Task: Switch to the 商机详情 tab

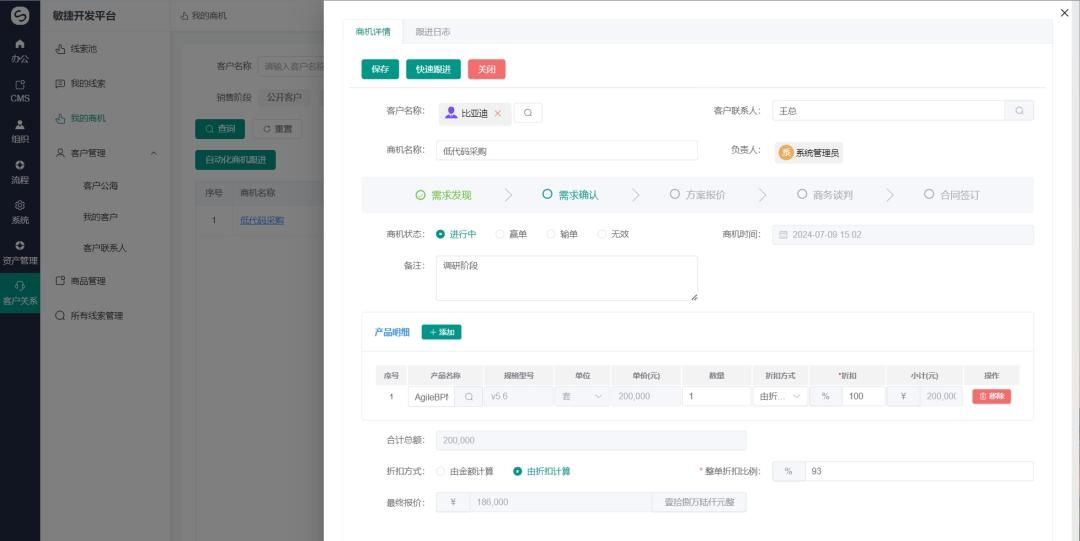Action: click(373, 32)
